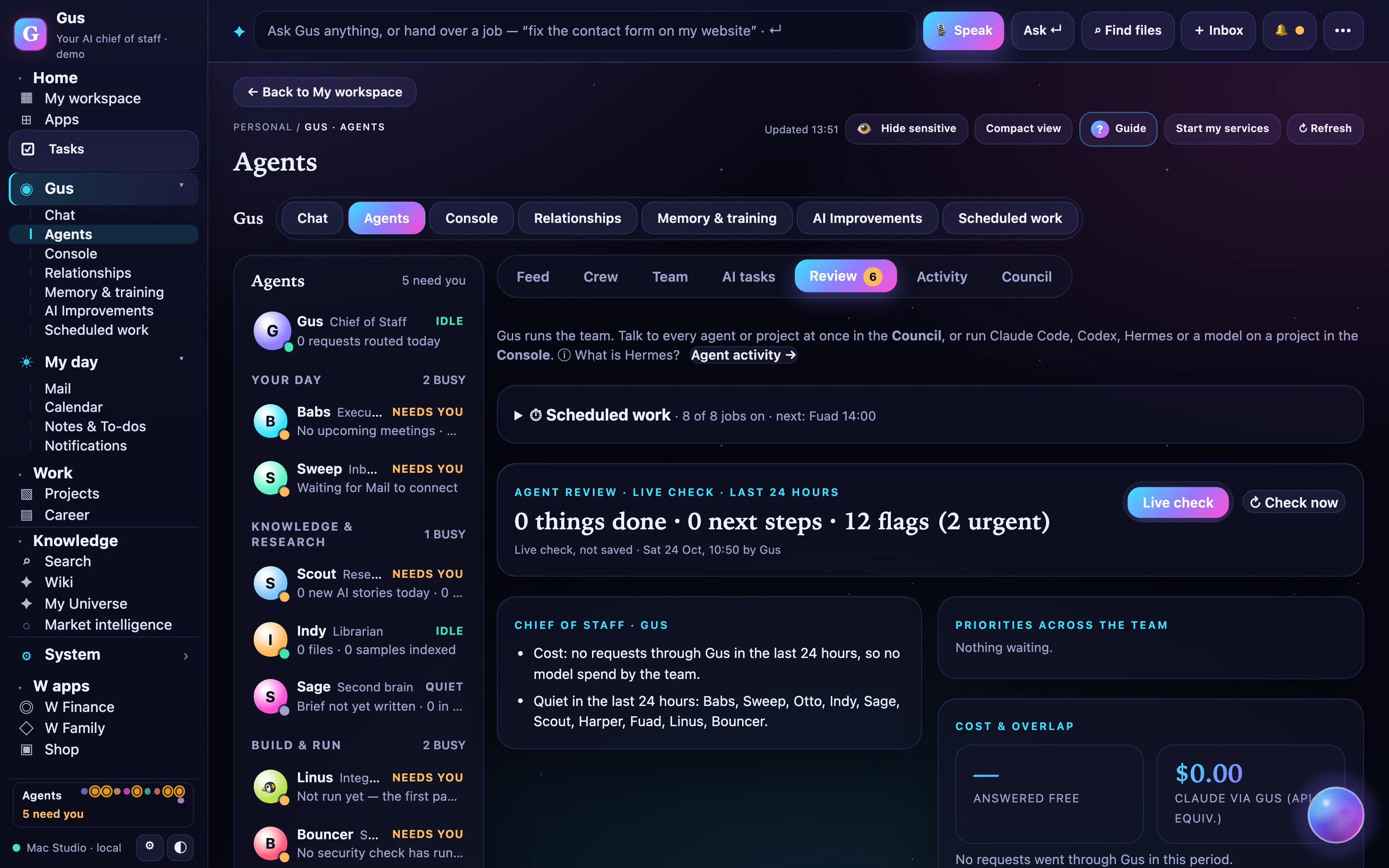The image size is (1389, 868).
Task: Collapse the Home section caret
Action: 20,79
